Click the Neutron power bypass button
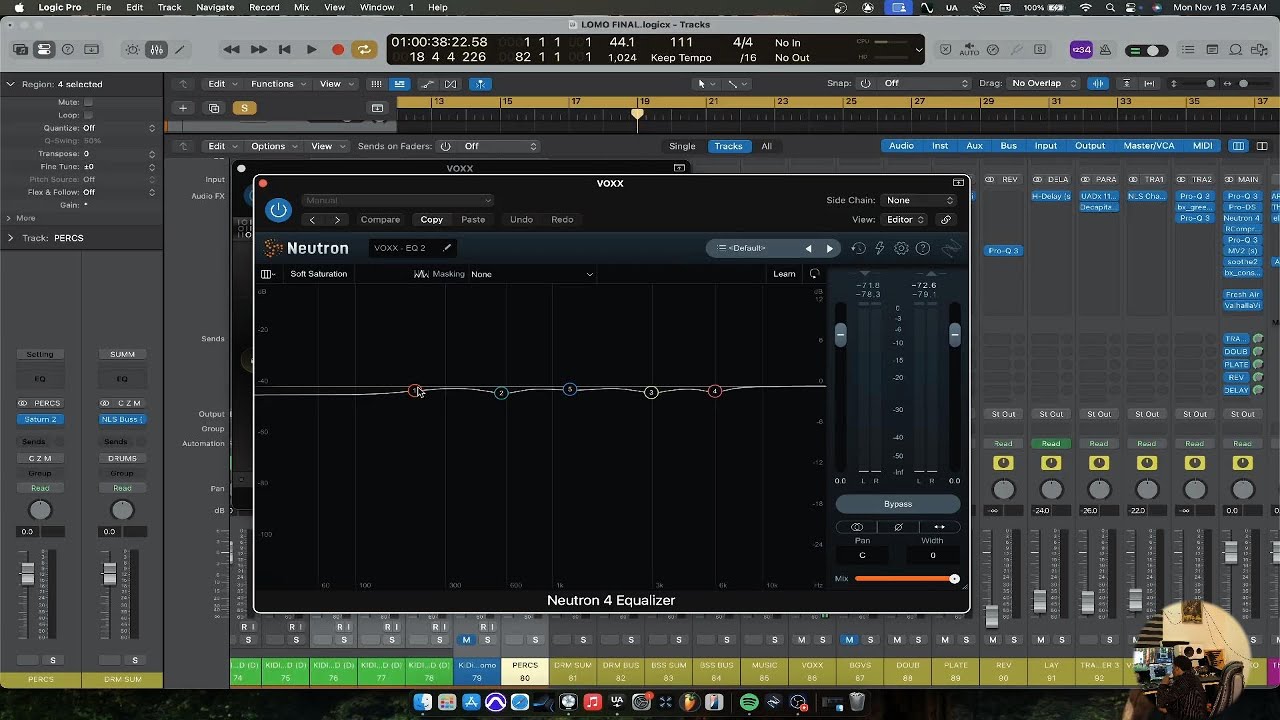 pyautogui.click(x=278, y=210)
